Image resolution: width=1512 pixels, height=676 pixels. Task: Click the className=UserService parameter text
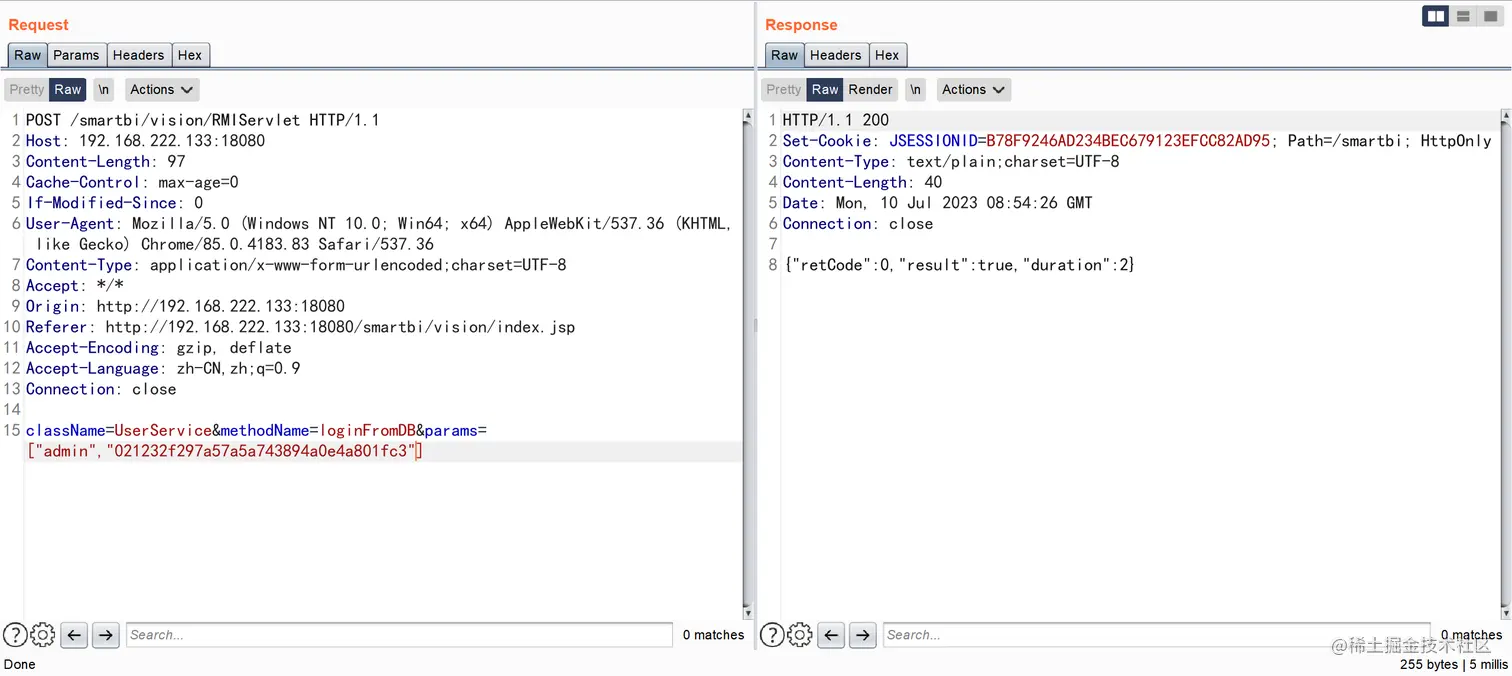tap(119, 430)
